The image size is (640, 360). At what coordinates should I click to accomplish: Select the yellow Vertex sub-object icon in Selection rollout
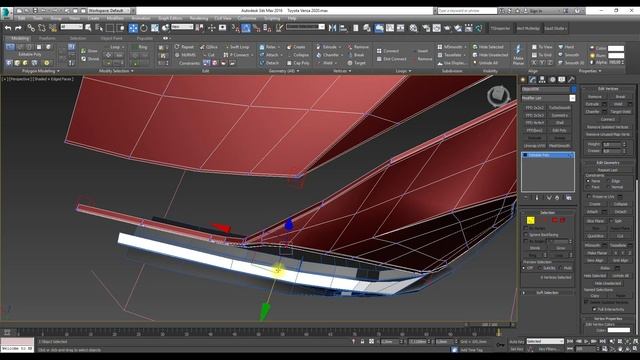(x=530, y=220)
